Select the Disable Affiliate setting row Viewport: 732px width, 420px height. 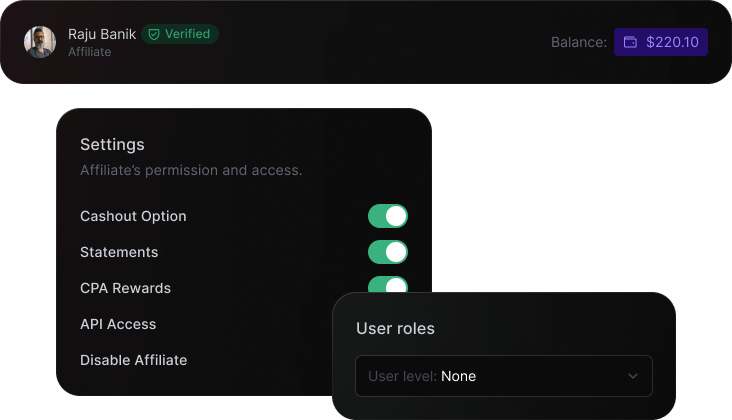click(133, 360)
